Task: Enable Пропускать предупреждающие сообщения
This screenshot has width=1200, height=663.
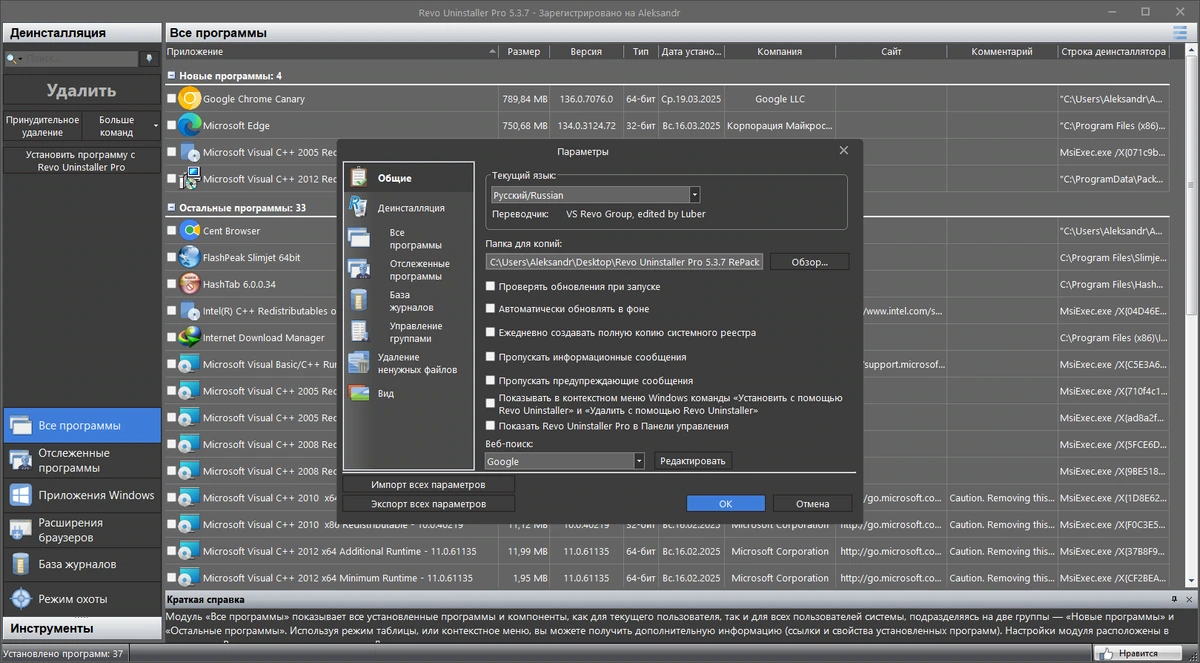Action: [x=490, y=380]
